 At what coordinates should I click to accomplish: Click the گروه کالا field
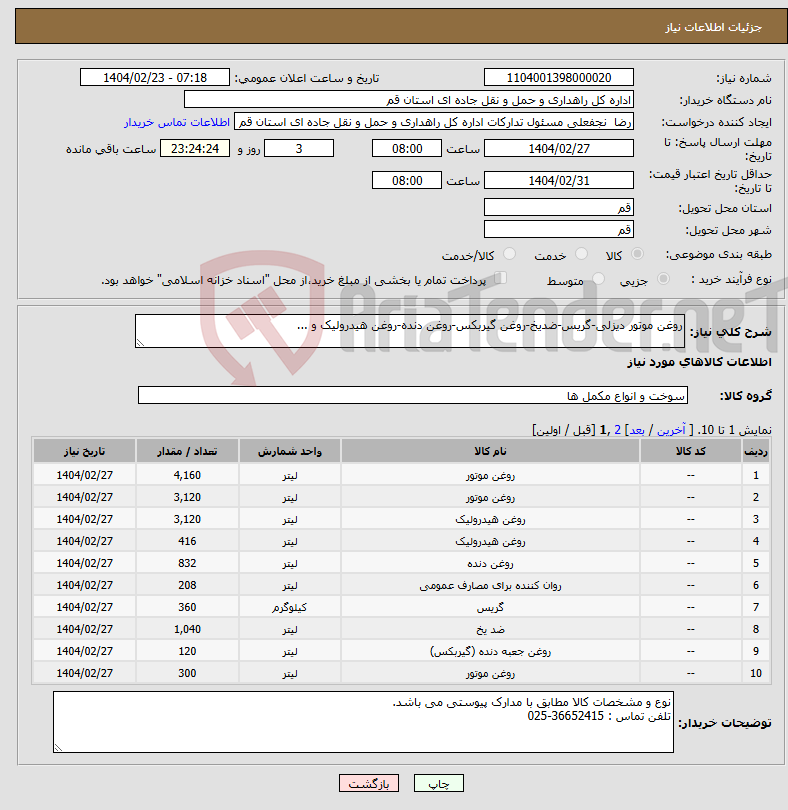coord(412,396)
